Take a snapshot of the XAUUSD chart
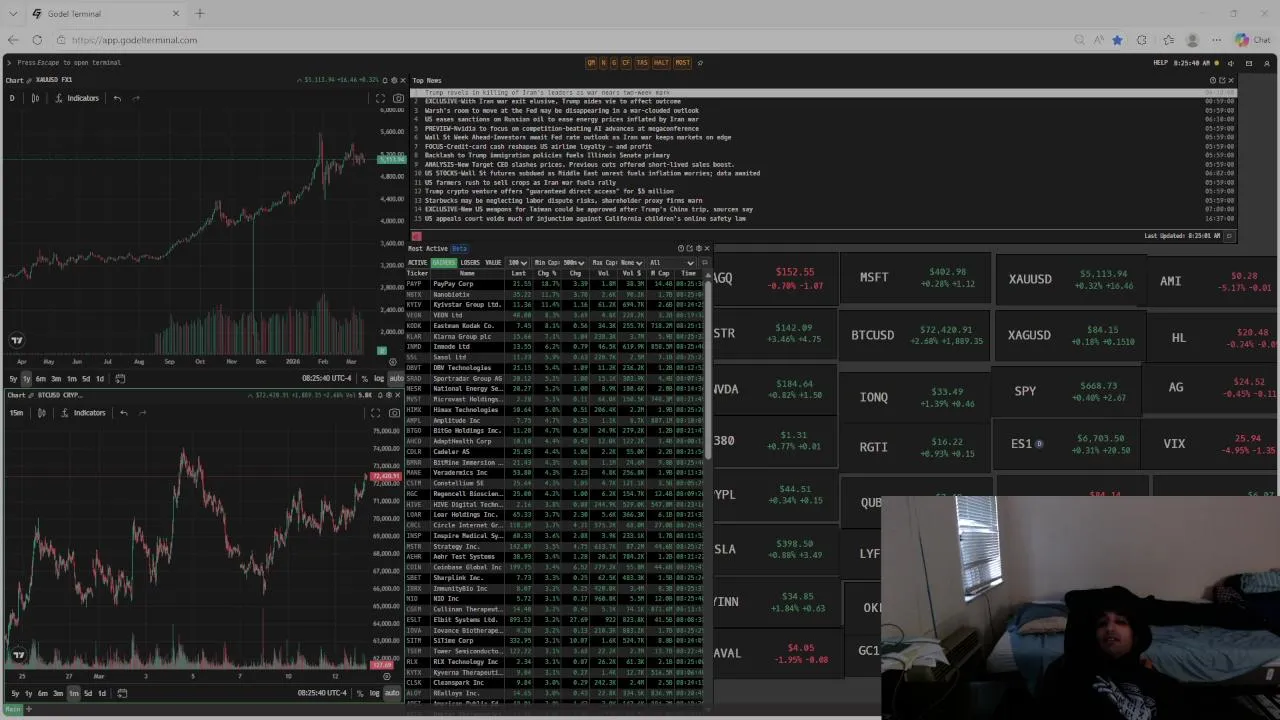The image size is (1280, 720). [398, 98]
